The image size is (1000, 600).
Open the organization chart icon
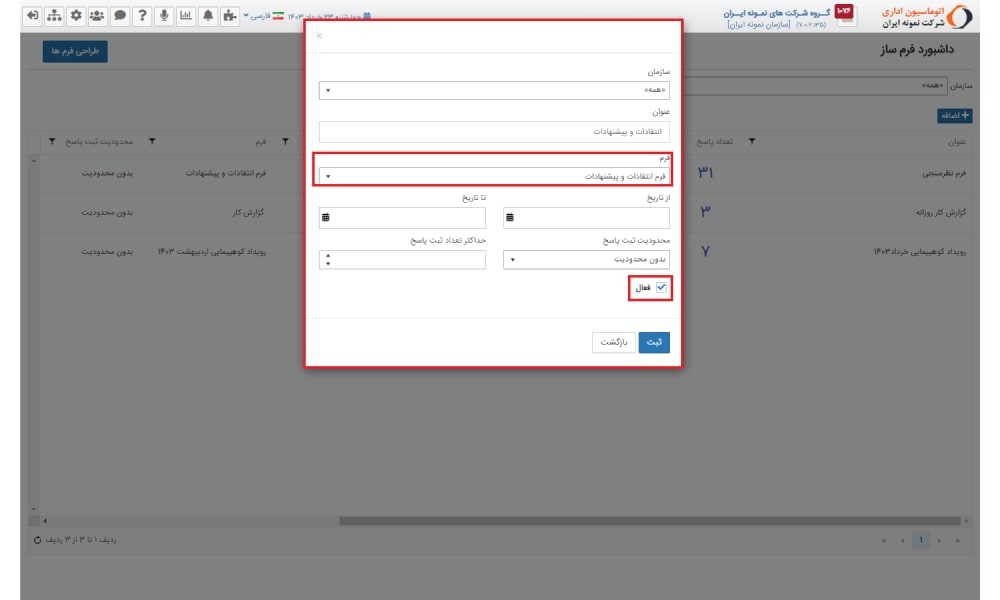[54, 16]
